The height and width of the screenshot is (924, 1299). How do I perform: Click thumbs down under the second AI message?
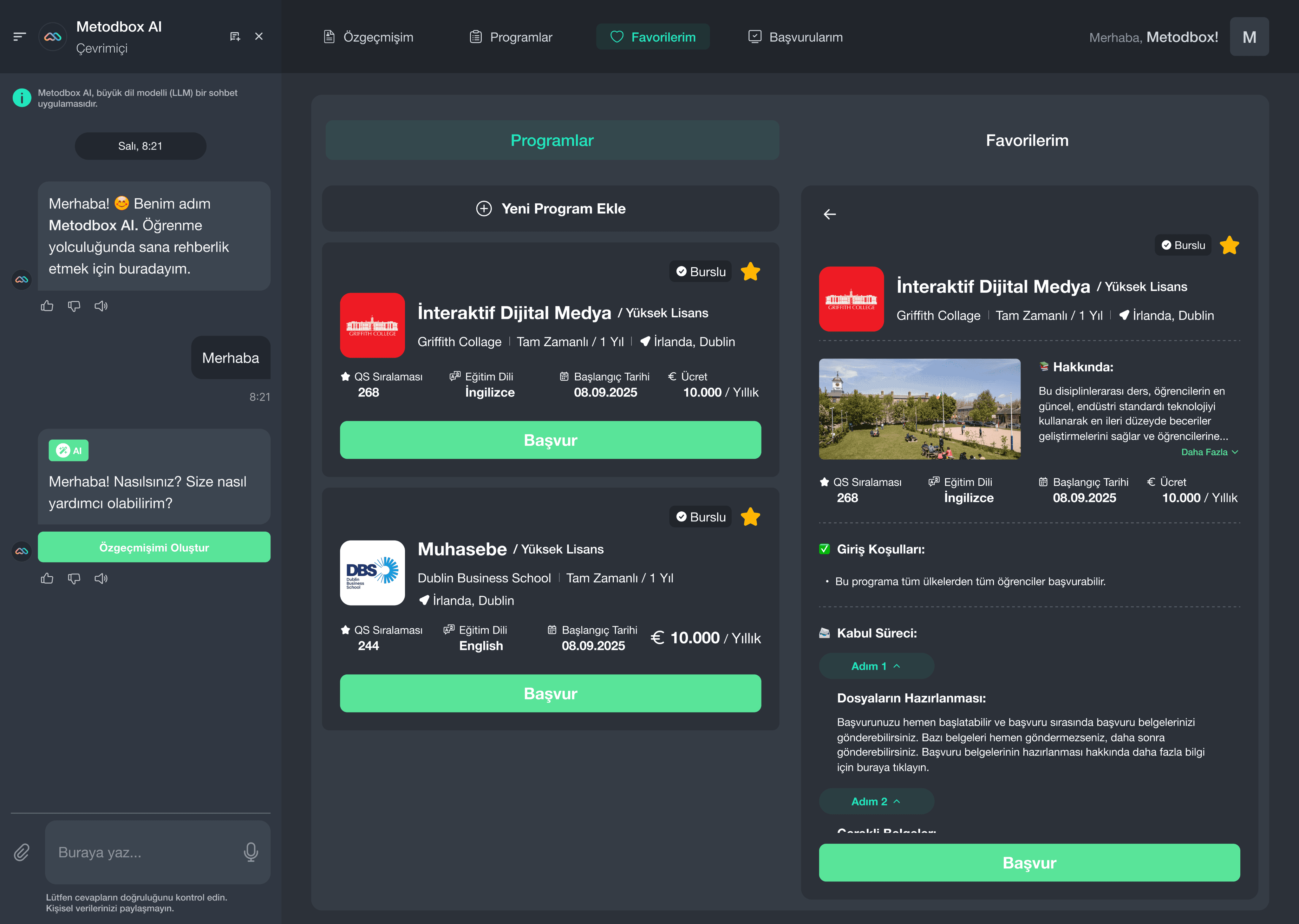click(74, 579)
